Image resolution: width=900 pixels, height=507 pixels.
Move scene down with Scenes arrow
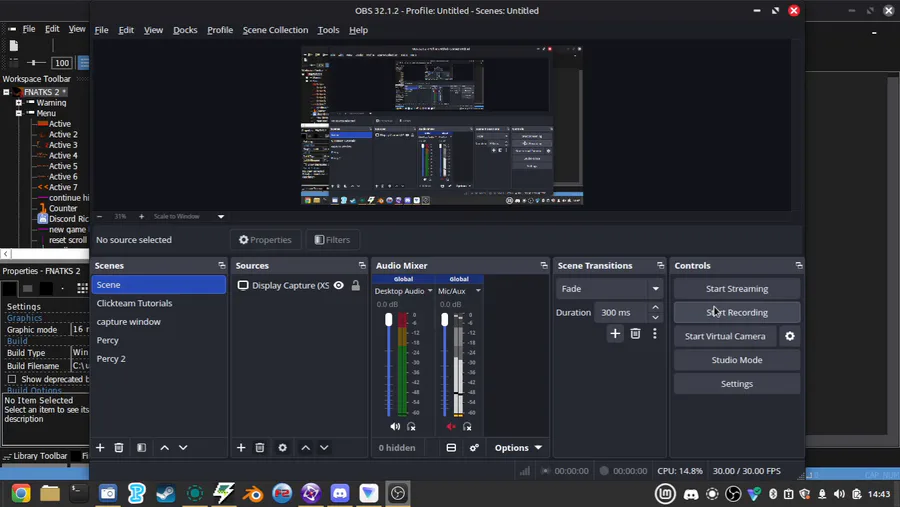[x=183, y=447]
